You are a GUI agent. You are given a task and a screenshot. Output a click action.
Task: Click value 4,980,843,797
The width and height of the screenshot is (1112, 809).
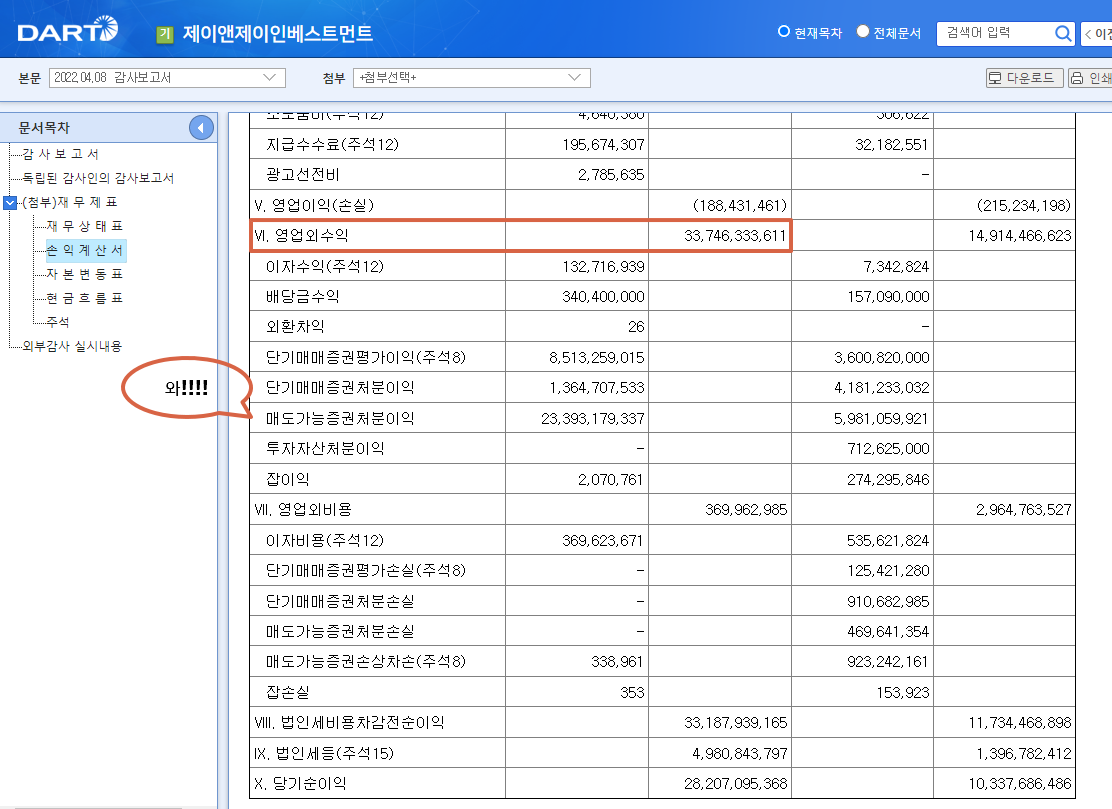(740, 754)
